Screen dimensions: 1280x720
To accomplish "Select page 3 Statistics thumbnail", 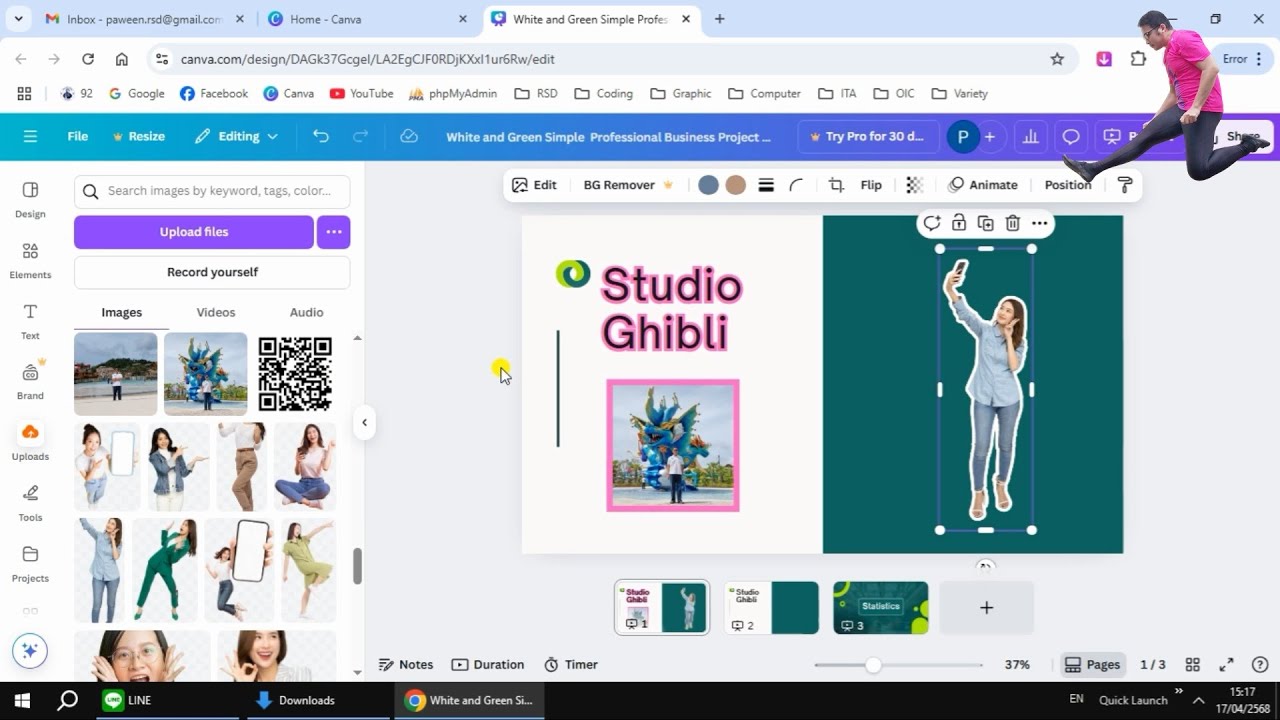I will tap(881, 608).
